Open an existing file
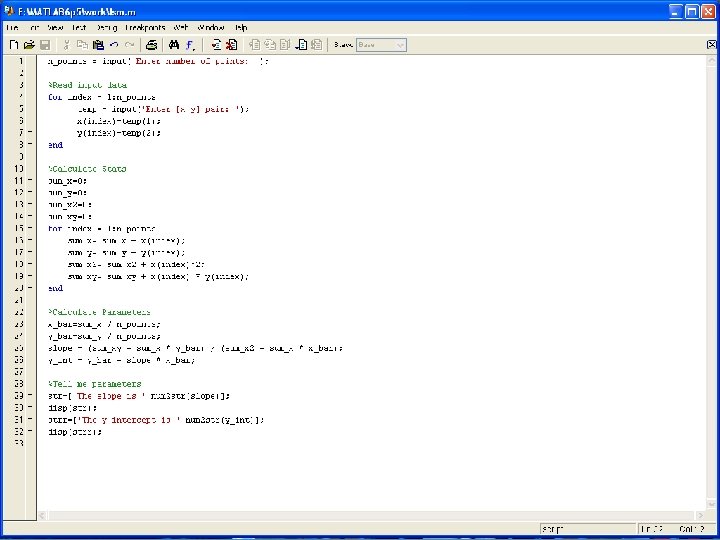Viewport: 720px width, 540px height. [x=29, y=45]
